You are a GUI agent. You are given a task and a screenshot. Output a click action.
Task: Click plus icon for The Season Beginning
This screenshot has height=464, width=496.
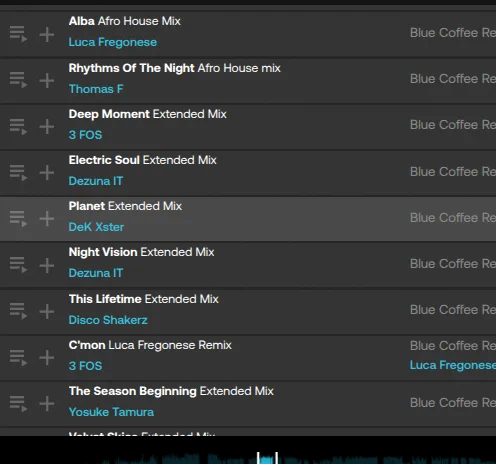(47, 403)
